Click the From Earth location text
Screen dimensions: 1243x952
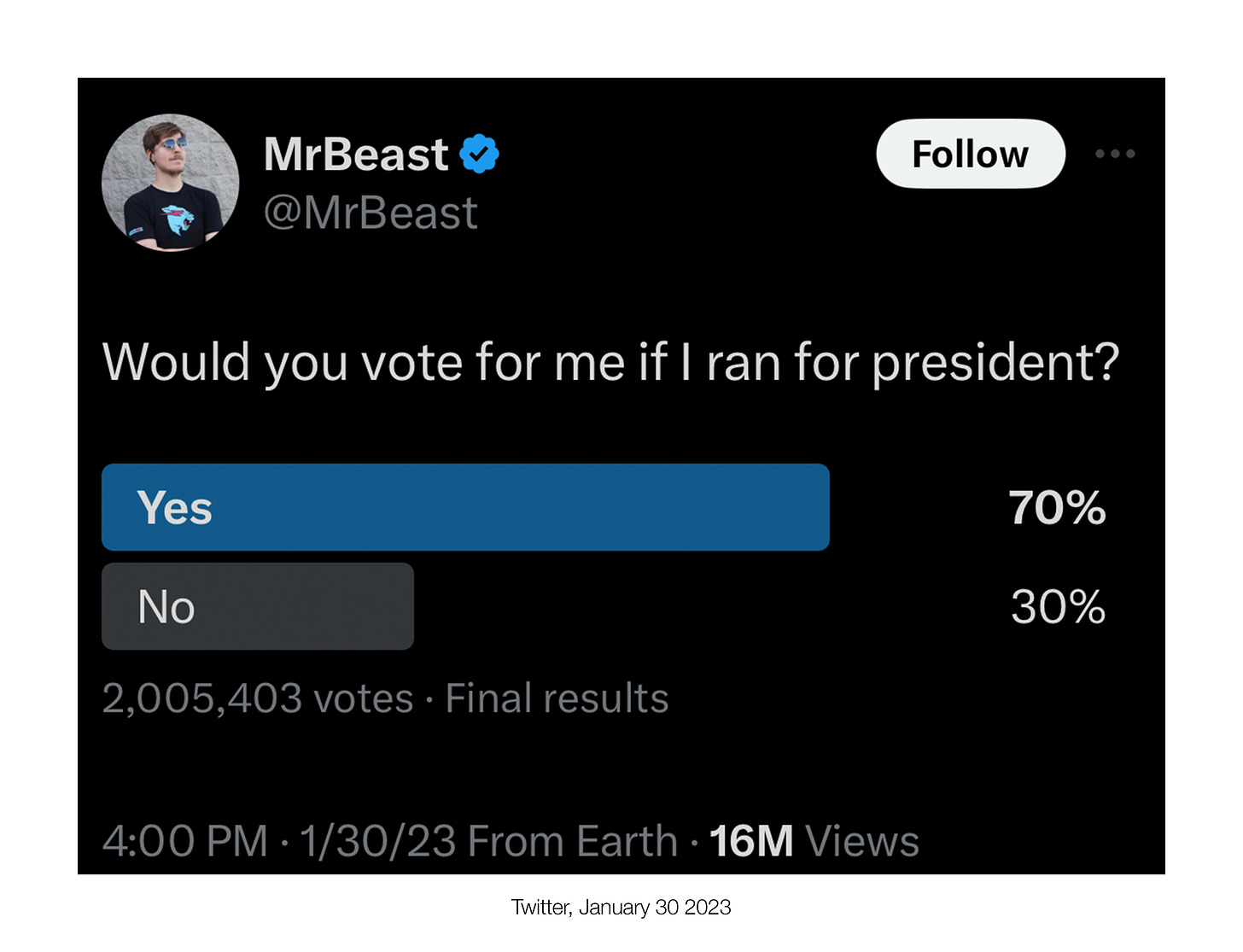[x=573, y=841]
